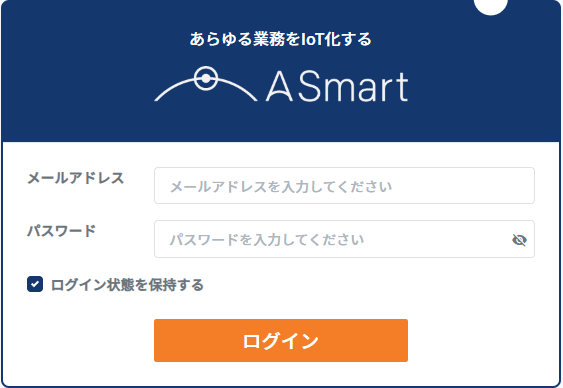Focus the パスワード input field

344,239
